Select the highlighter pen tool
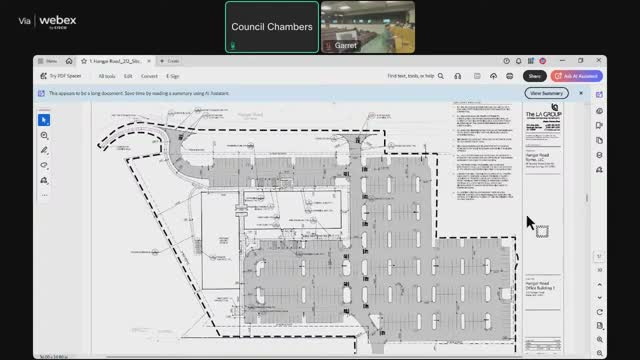This screenshot has height=360, width=640. click(44, 150)
